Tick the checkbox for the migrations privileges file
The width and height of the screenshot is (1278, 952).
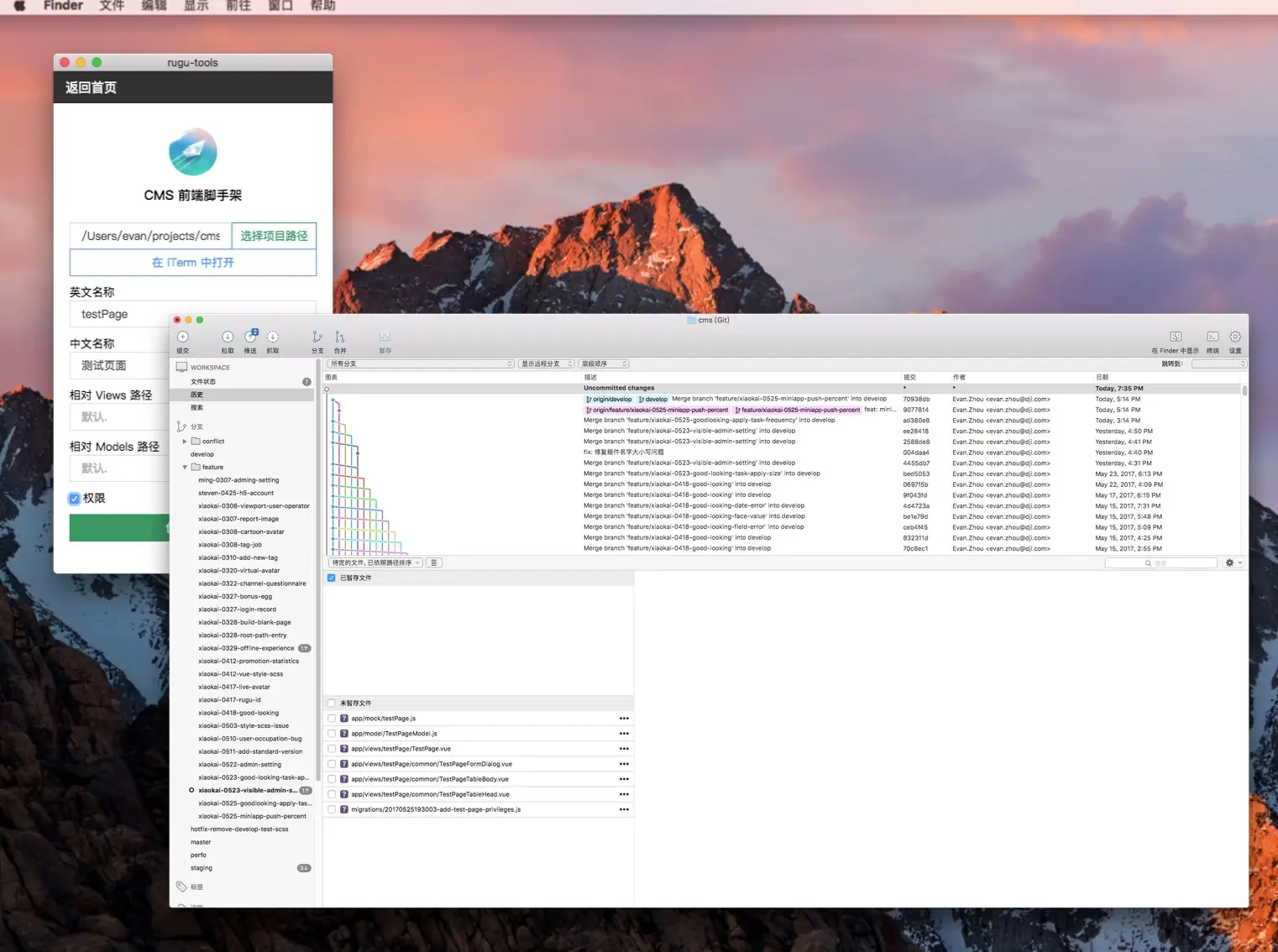click(x=332, y=809)
